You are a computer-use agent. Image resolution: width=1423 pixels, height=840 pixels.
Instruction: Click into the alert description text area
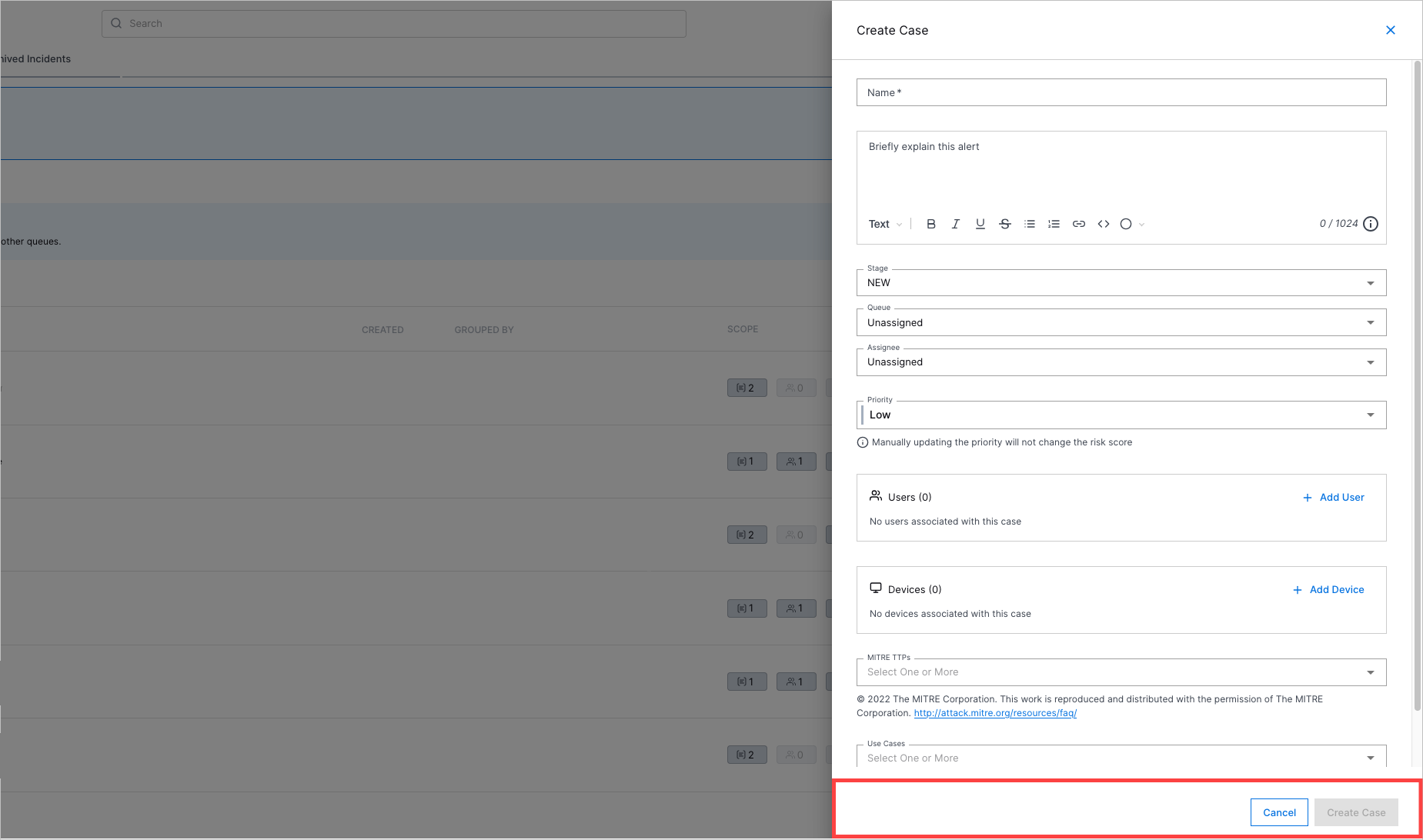[x=1121, y=171]
